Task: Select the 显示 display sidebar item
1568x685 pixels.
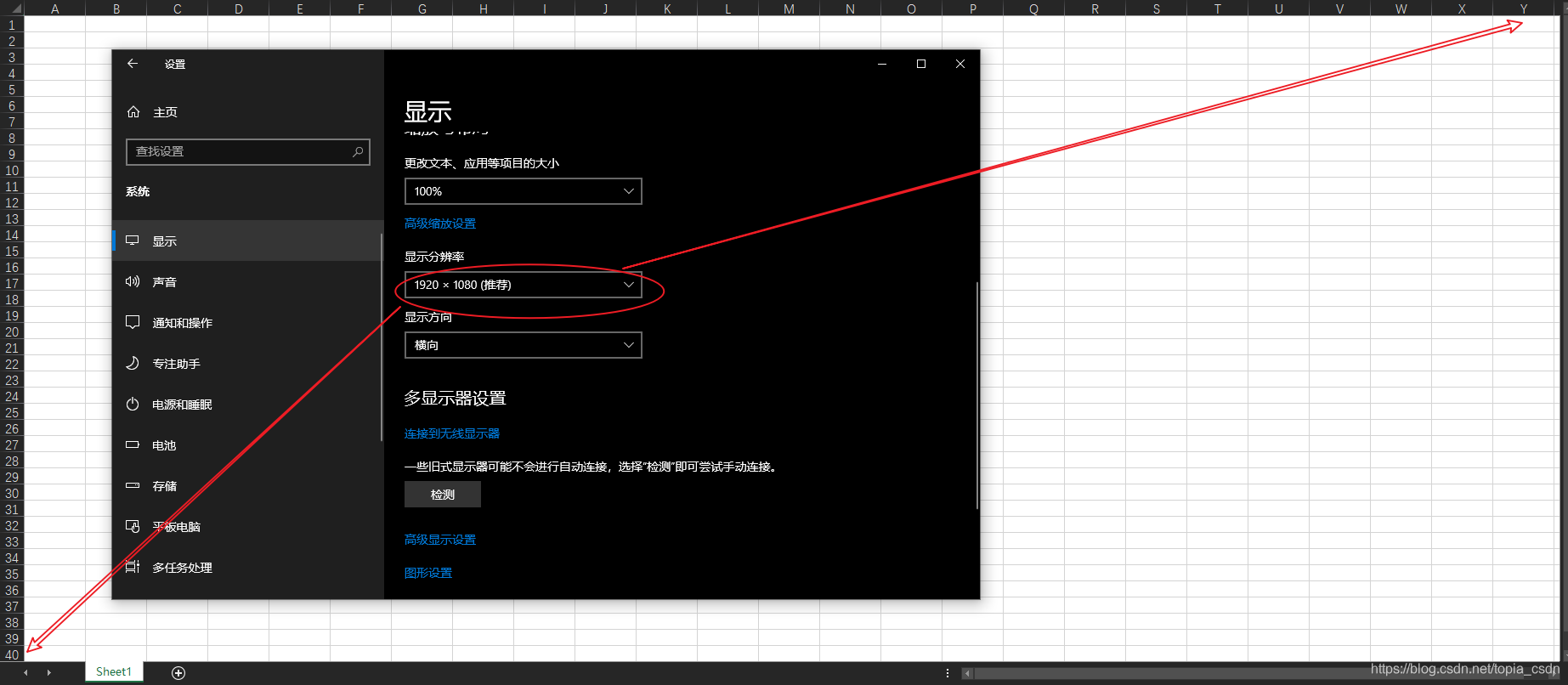Action: point(247,241)
